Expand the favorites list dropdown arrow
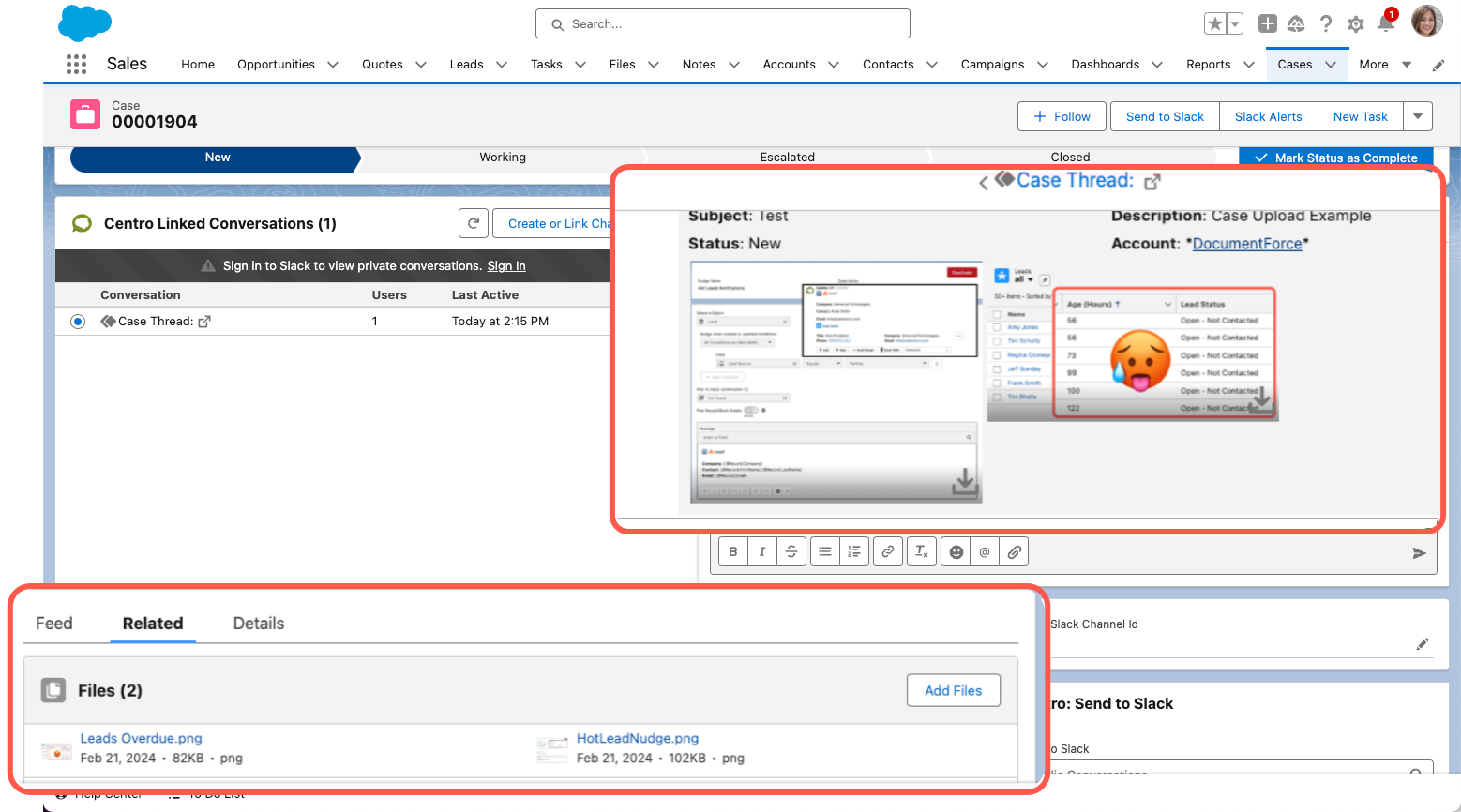The image size is (1461, 812). (1235, 23)
